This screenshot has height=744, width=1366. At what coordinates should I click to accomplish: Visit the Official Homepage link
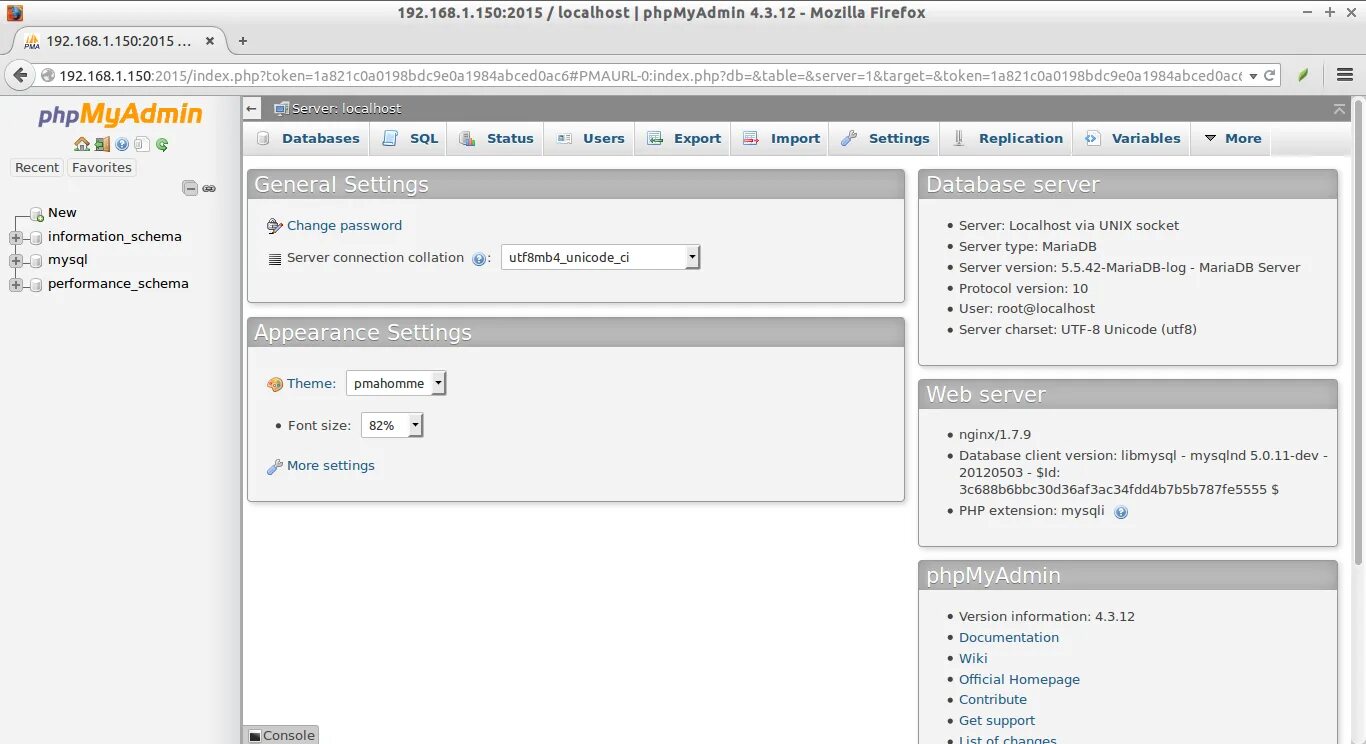[x=1019, y=680]
